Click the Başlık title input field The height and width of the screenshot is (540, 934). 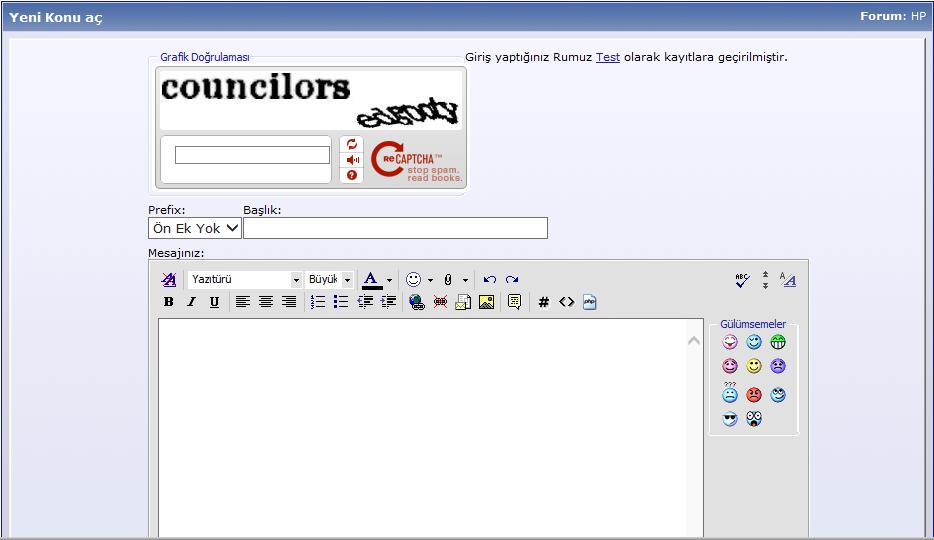(396, 228)
